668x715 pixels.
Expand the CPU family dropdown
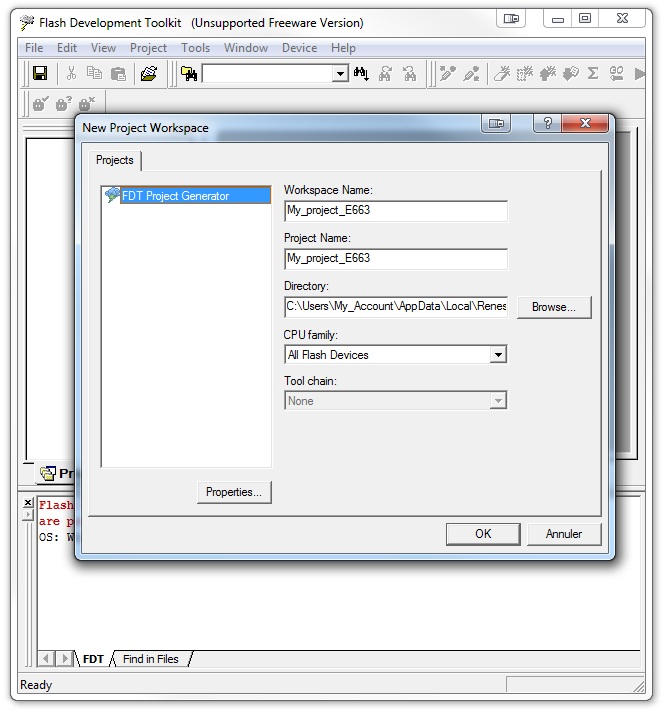[x=498, y=355]
